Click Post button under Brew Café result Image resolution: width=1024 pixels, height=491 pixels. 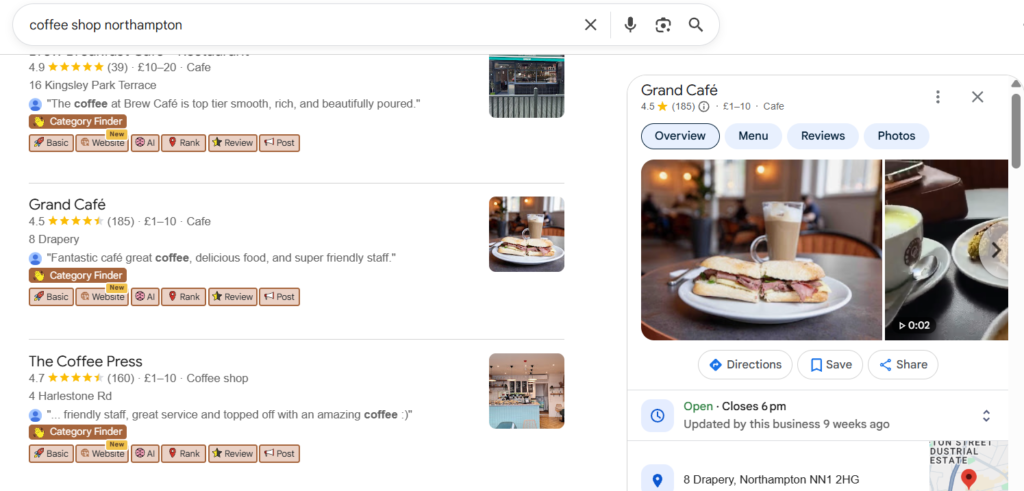click(280, 142)
